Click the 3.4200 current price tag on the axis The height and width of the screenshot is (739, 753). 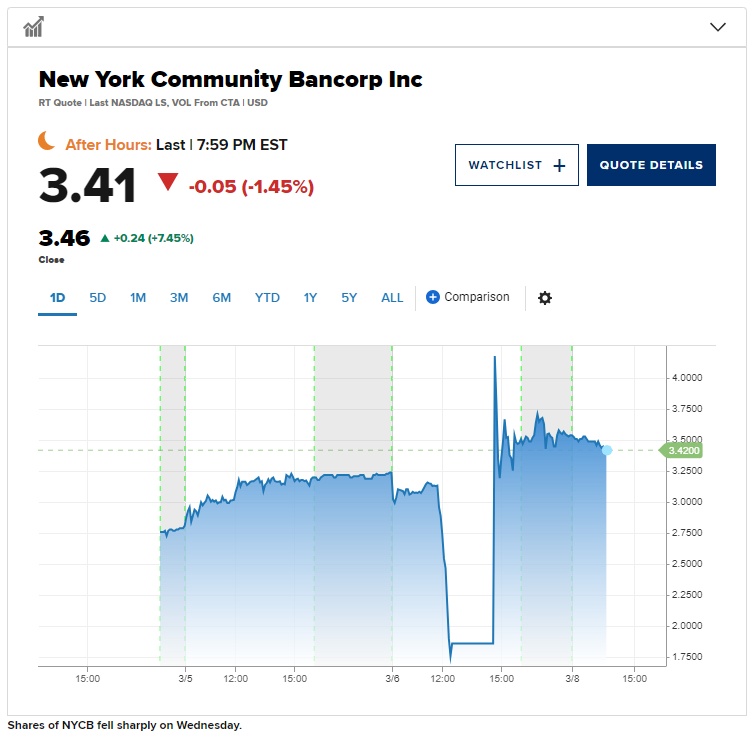pos(681,450)
